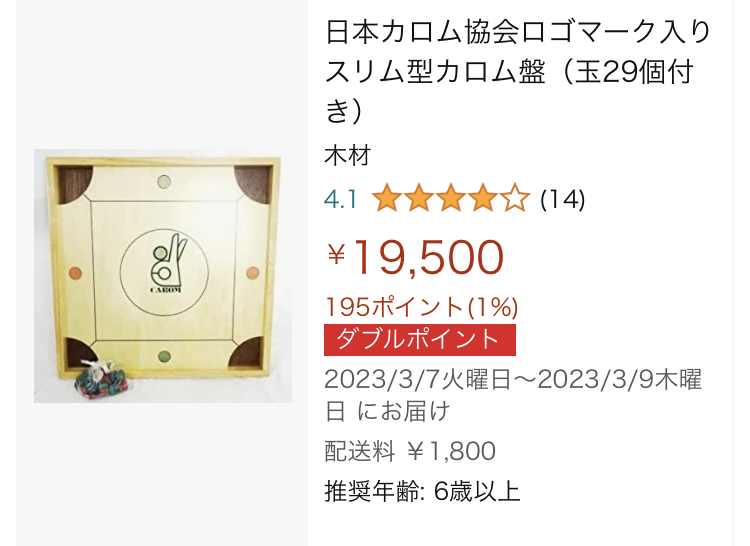
Task: Click the ¥19,500 price
Action: (x=415, y=257)
